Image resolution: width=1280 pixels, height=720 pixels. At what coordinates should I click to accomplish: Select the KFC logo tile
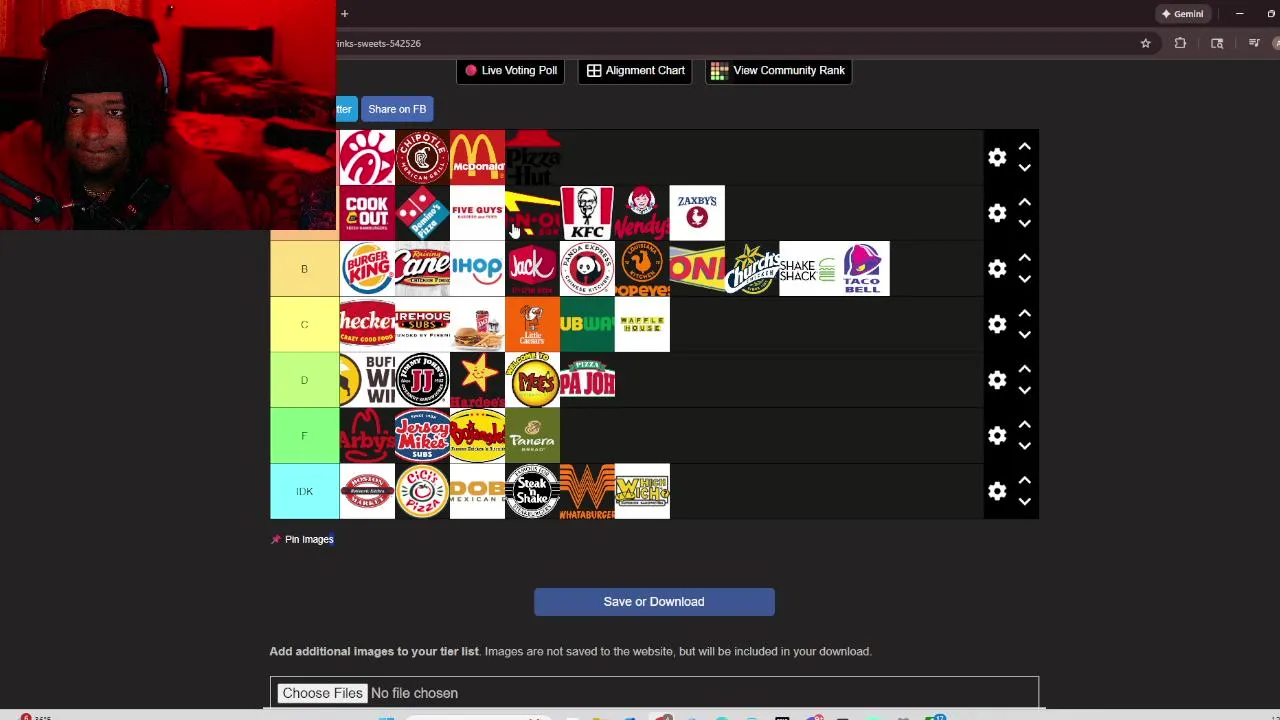click(x=587, y=213)
